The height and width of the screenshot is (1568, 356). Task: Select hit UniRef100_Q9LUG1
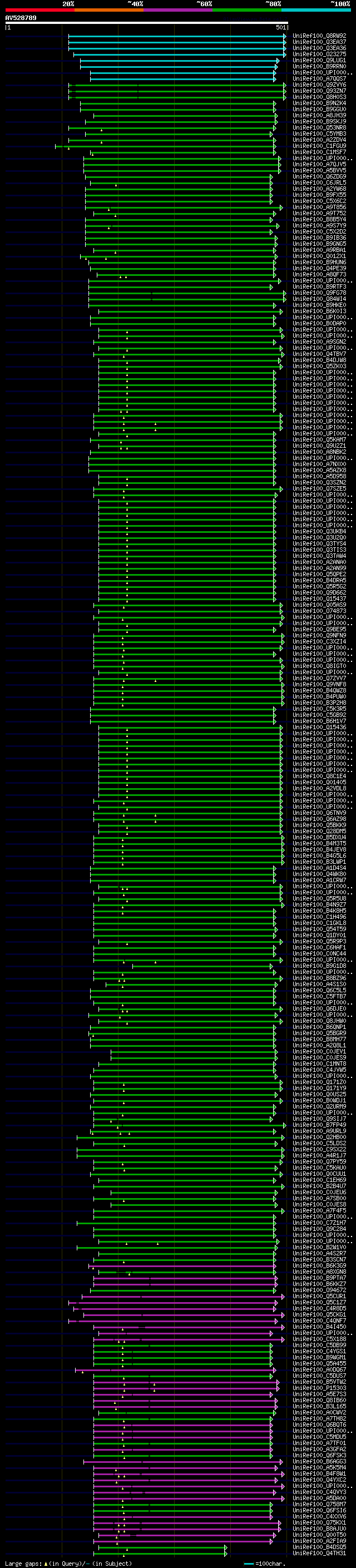pyautogui.click(x=319, y=60)
